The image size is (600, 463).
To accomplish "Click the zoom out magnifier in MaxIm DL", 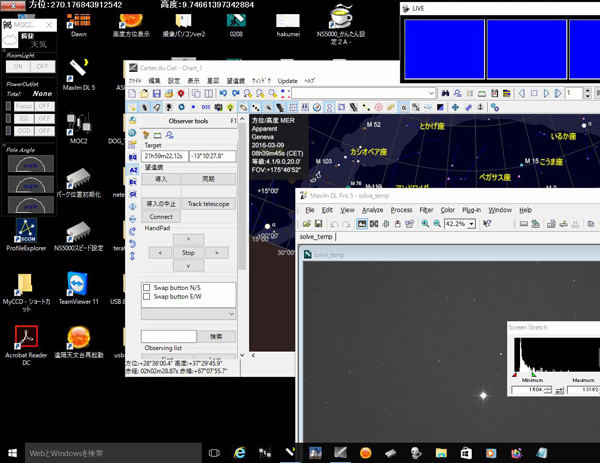I will (x=437, y=224).
